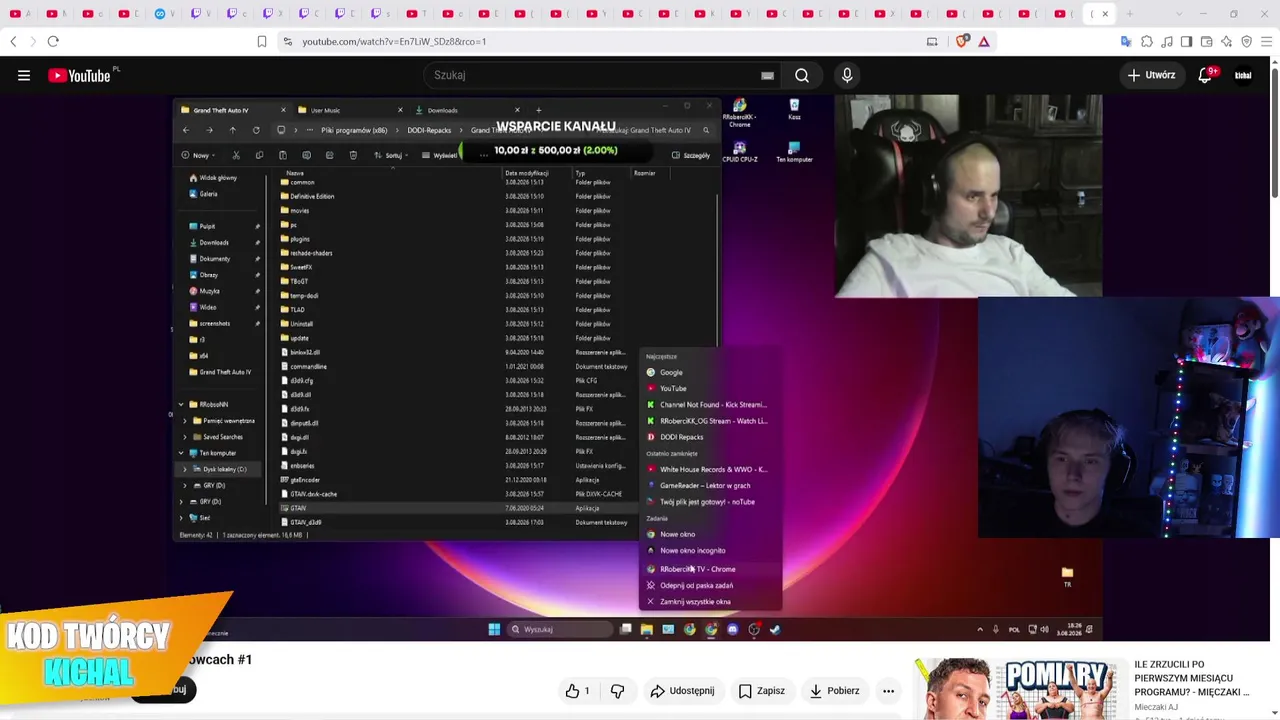The height and width of the screenshot is (720, 1280).
Task: Click the donation progress bar showing 10,00 zł
Action: (556, 150)
